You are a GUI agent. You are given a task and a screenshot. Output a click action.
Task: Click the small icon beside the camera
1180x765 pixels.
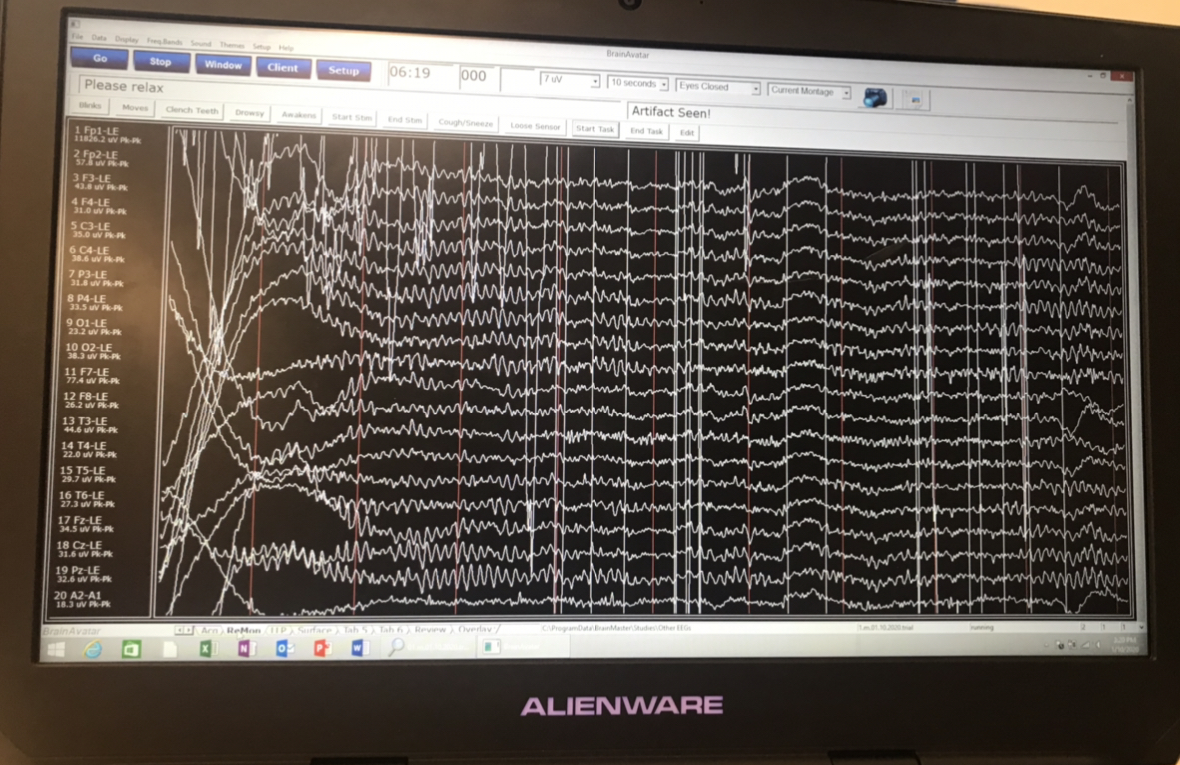[915, 99]
